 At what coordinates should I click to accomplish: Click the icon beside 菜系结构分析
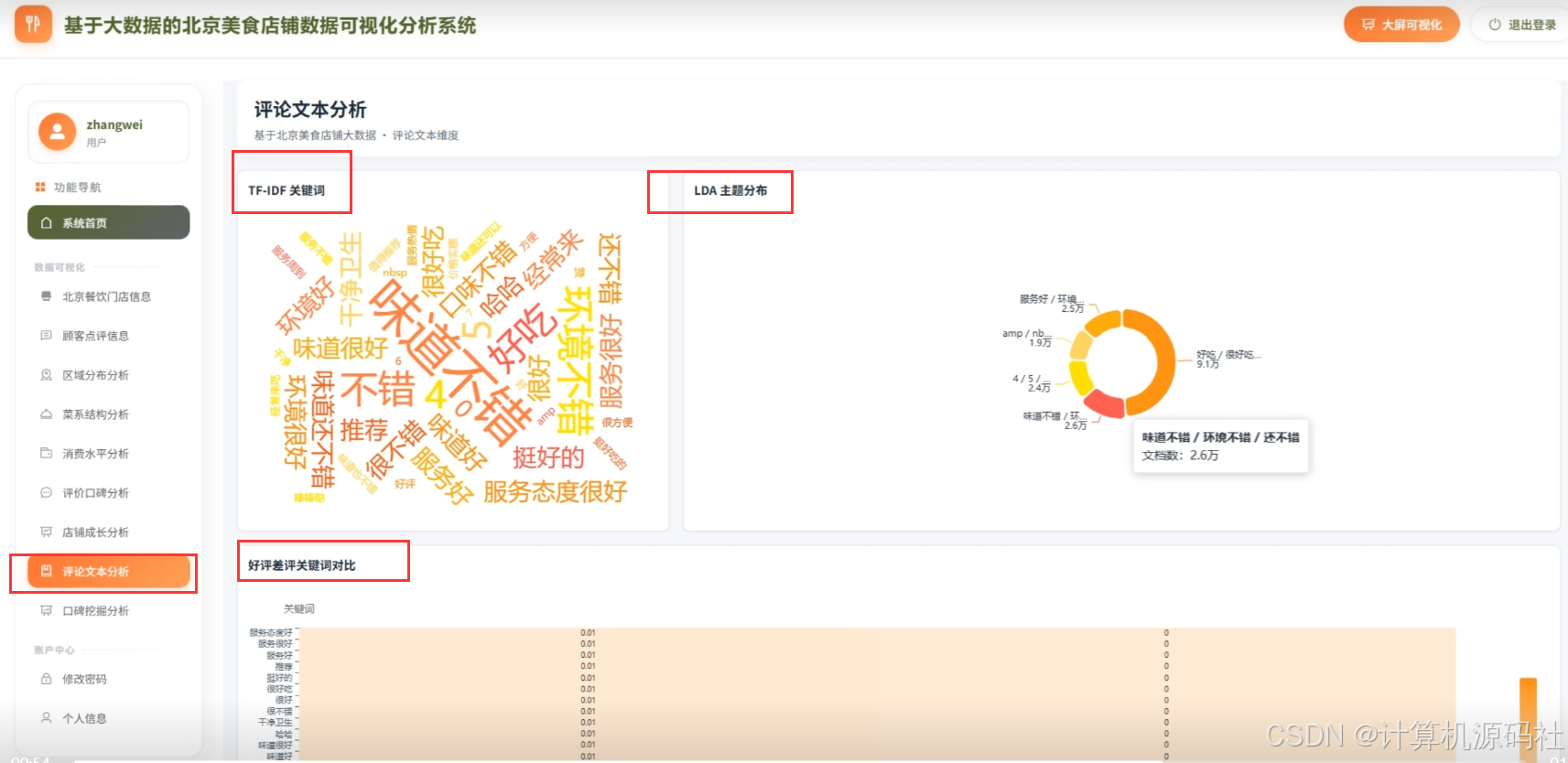tap(46, 414)
